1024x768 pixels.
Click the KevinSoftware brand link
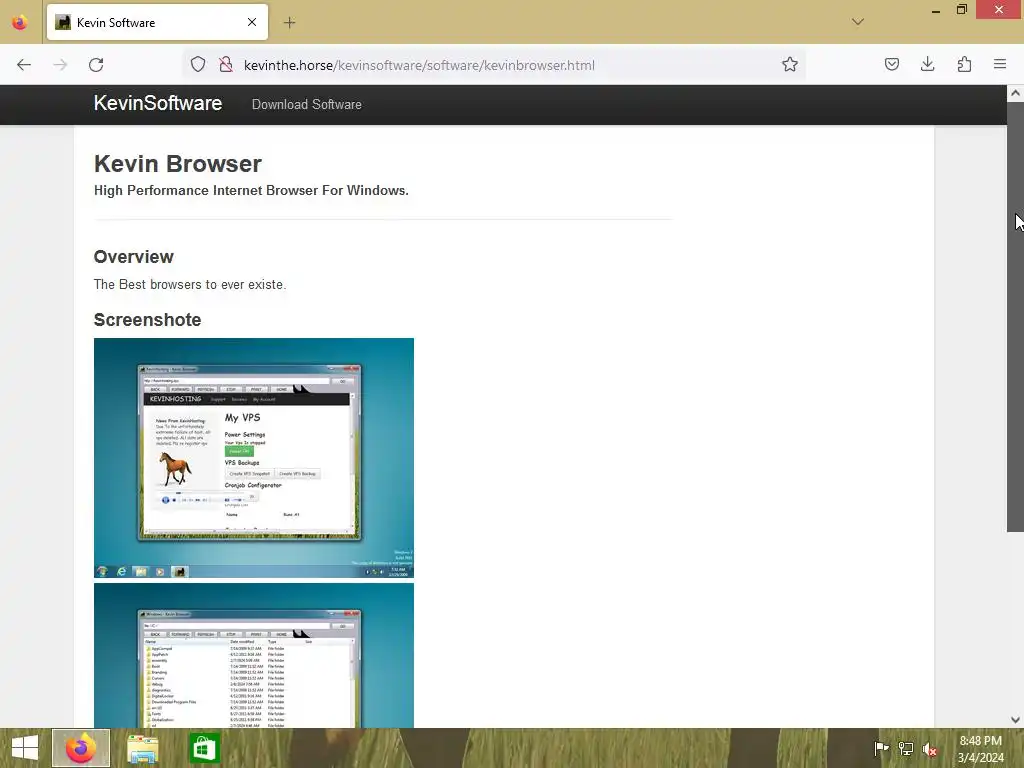coord(157,103)
